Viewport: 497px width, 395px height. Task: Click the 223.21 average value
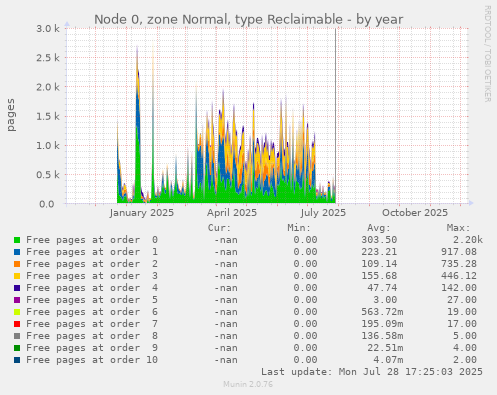pyautogui.click(x=379, y=252)
